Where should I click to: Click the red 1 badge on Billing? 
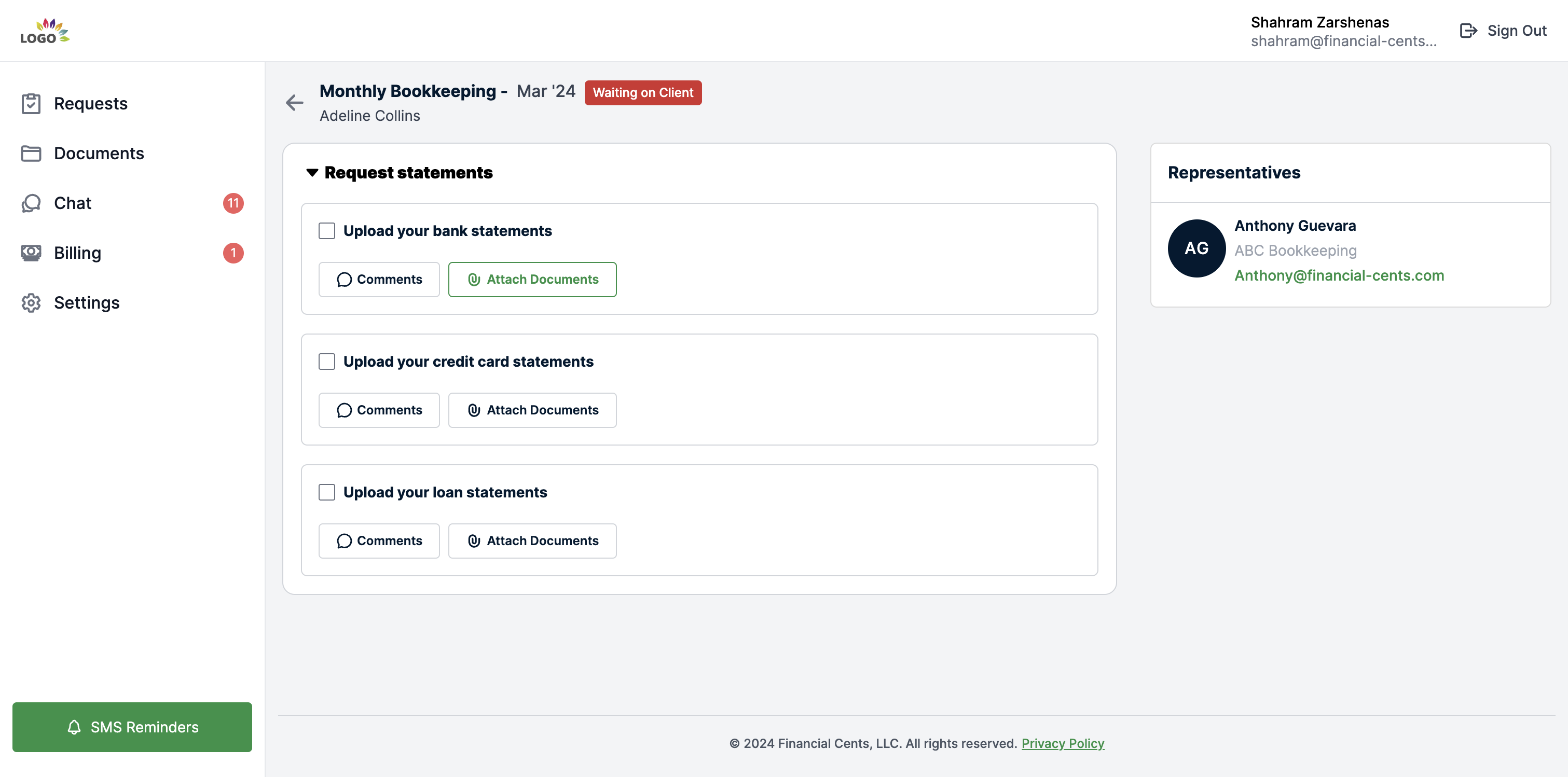click(x=233, y=253)
